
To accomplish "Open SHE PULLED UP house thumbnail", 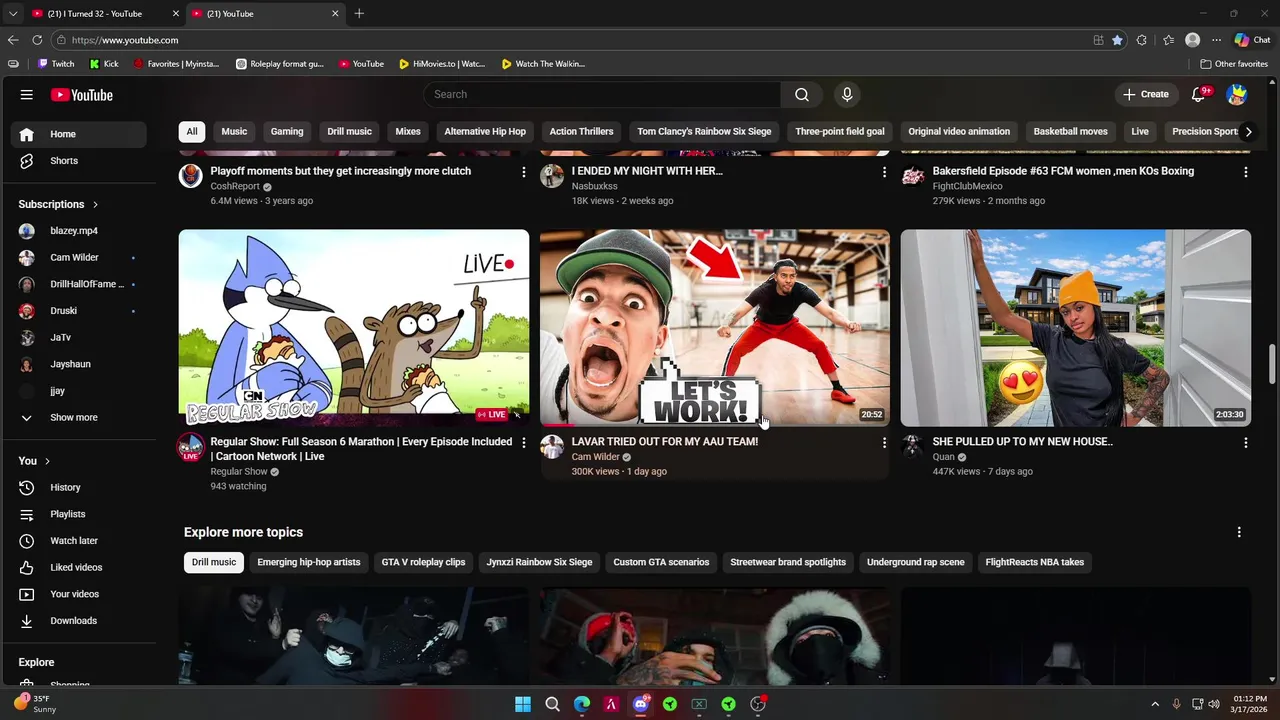I will coord(1076,328).
